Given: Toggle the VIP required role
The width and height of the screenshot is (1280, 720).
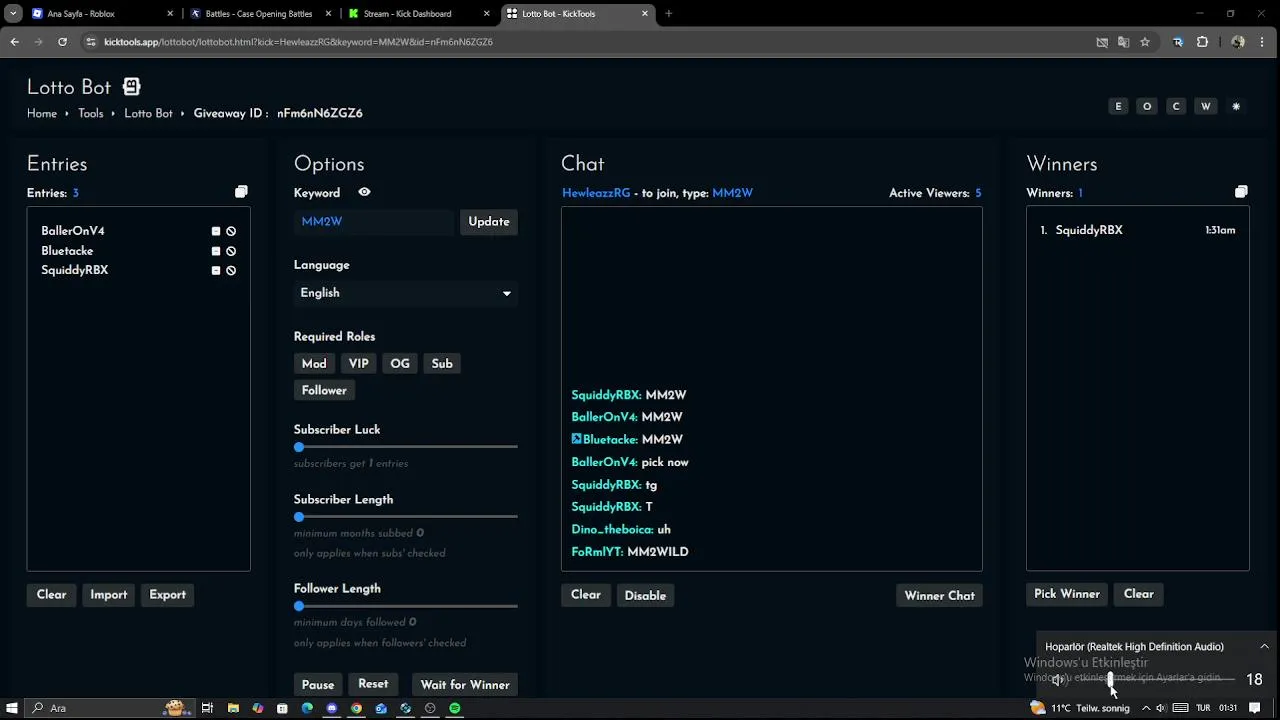Looking at the screenshot, I should tap(358, 364).
